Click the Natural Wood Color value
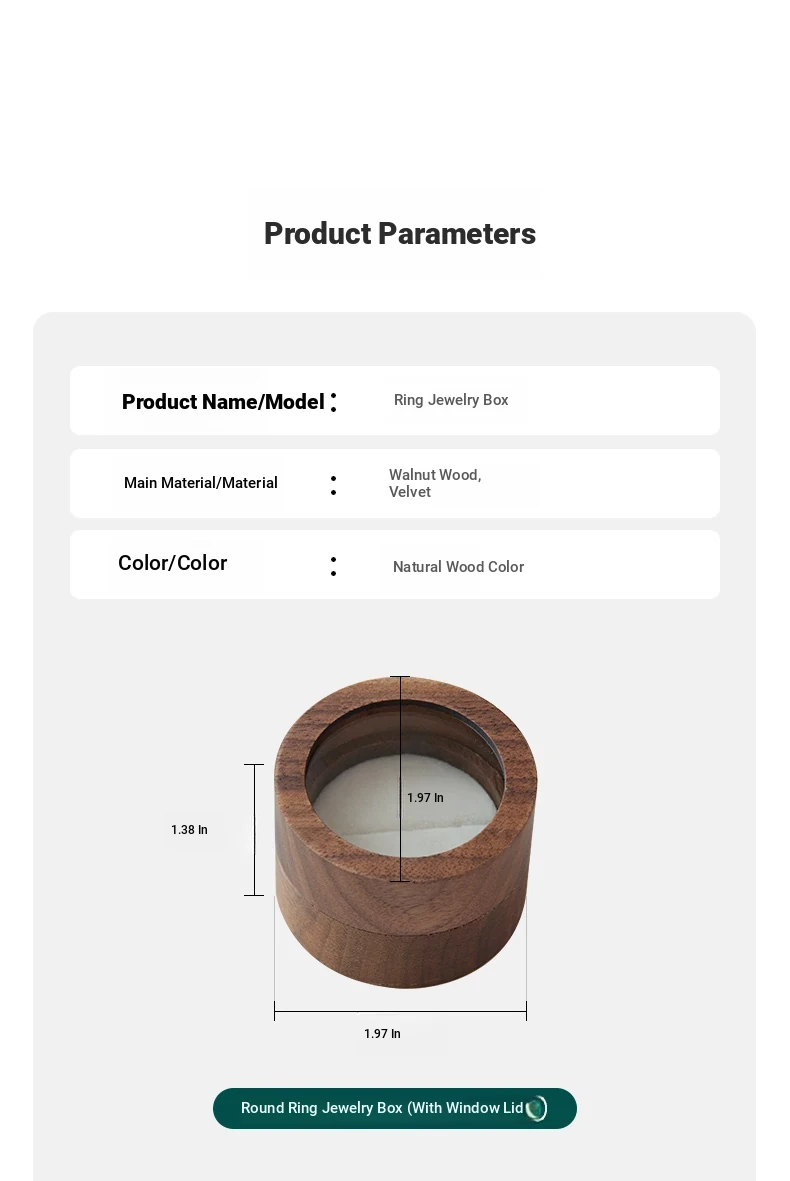The width and height of the screenshot is (790, 1181). point(459,566)
